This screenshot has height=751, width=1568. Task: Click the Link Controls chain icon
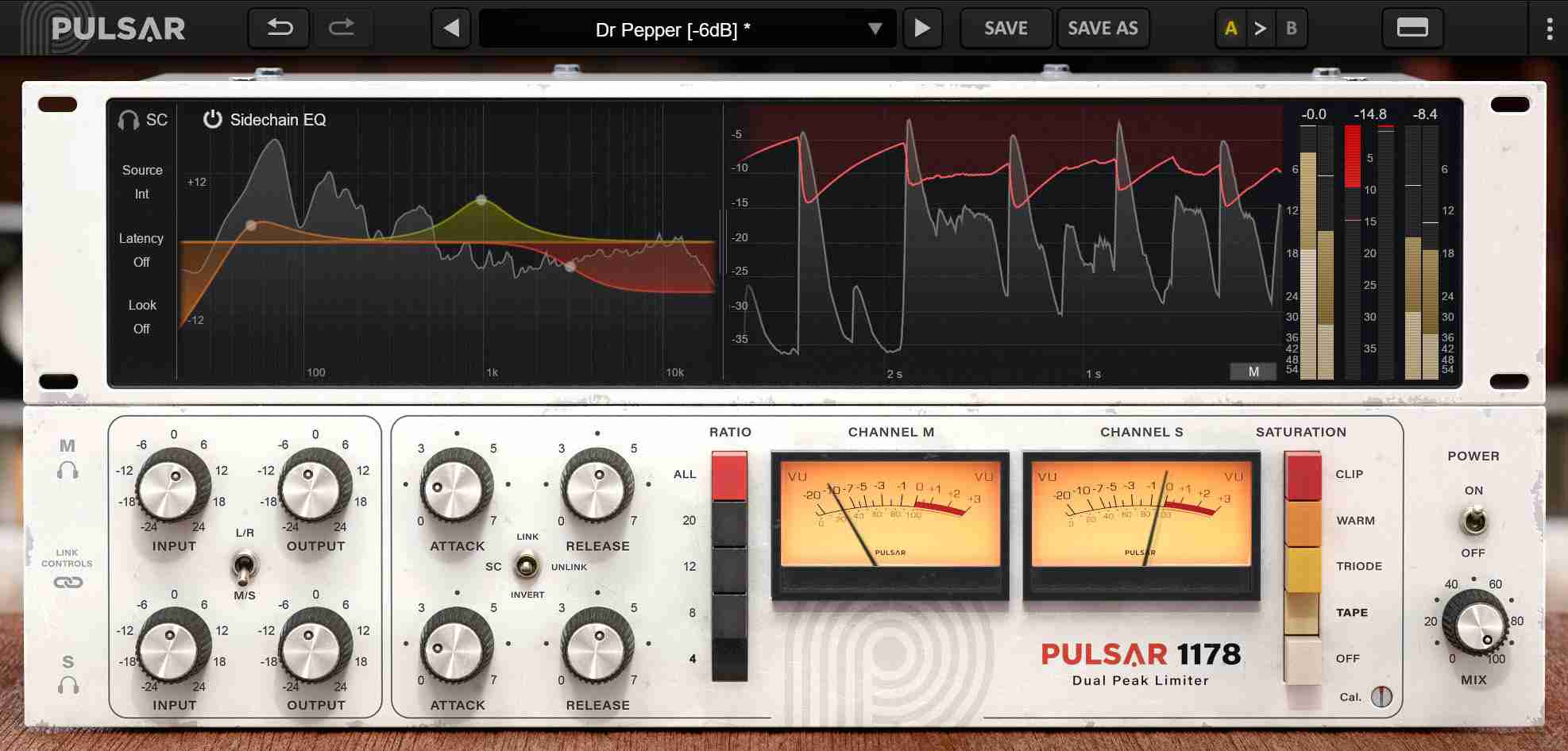click(68, 585)
